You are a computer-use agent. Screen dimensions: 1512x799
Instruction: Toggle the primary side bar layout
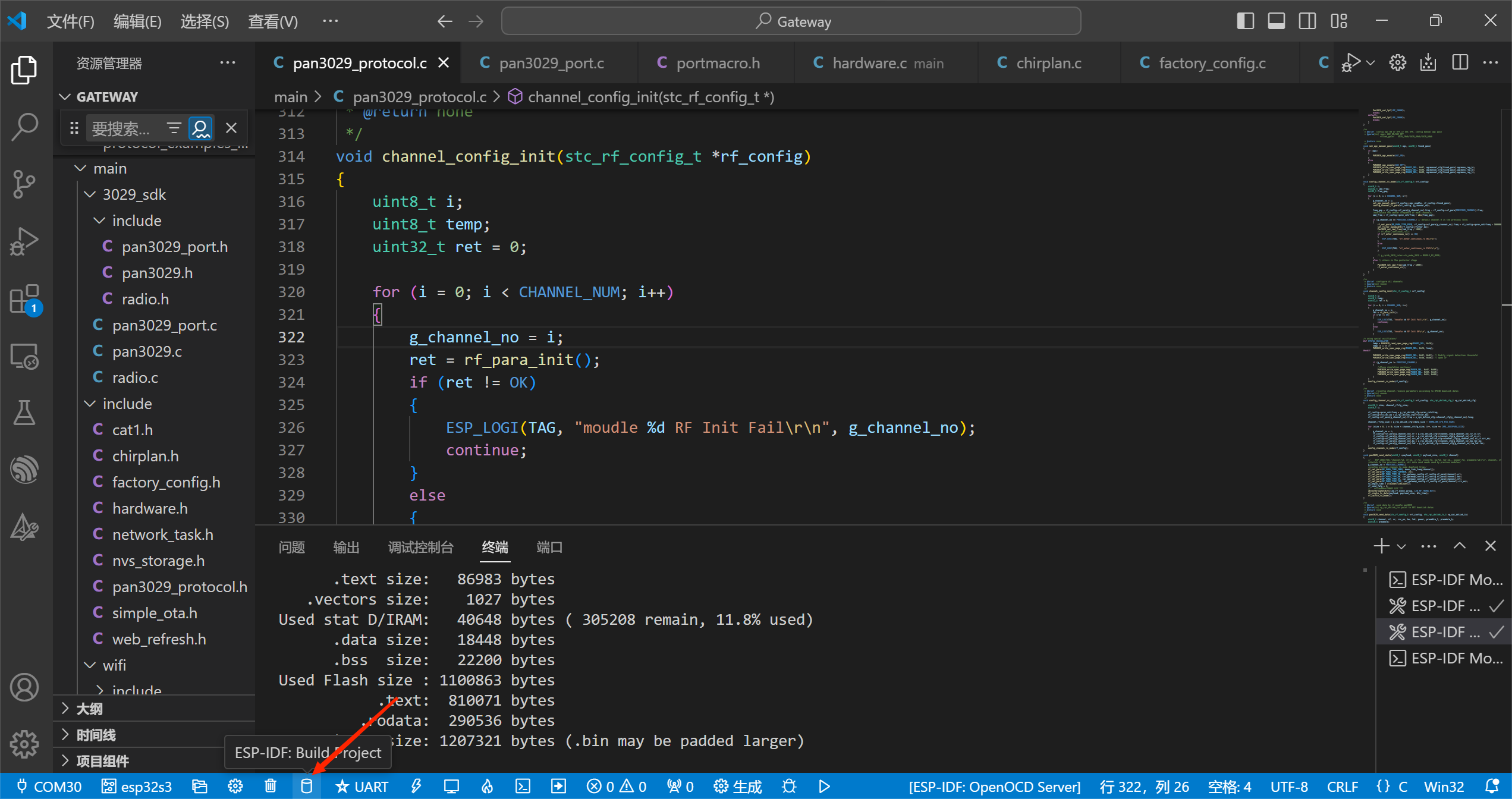[1245, 21]
